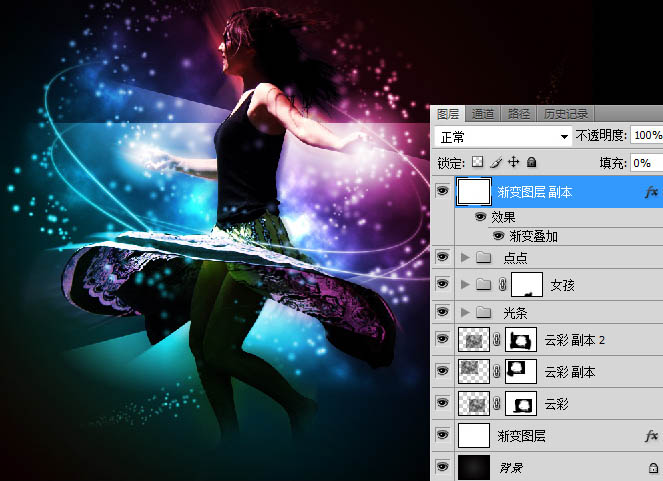Switch to the 通道 tab
Screen dimensions: 663x481
(483, 113)
